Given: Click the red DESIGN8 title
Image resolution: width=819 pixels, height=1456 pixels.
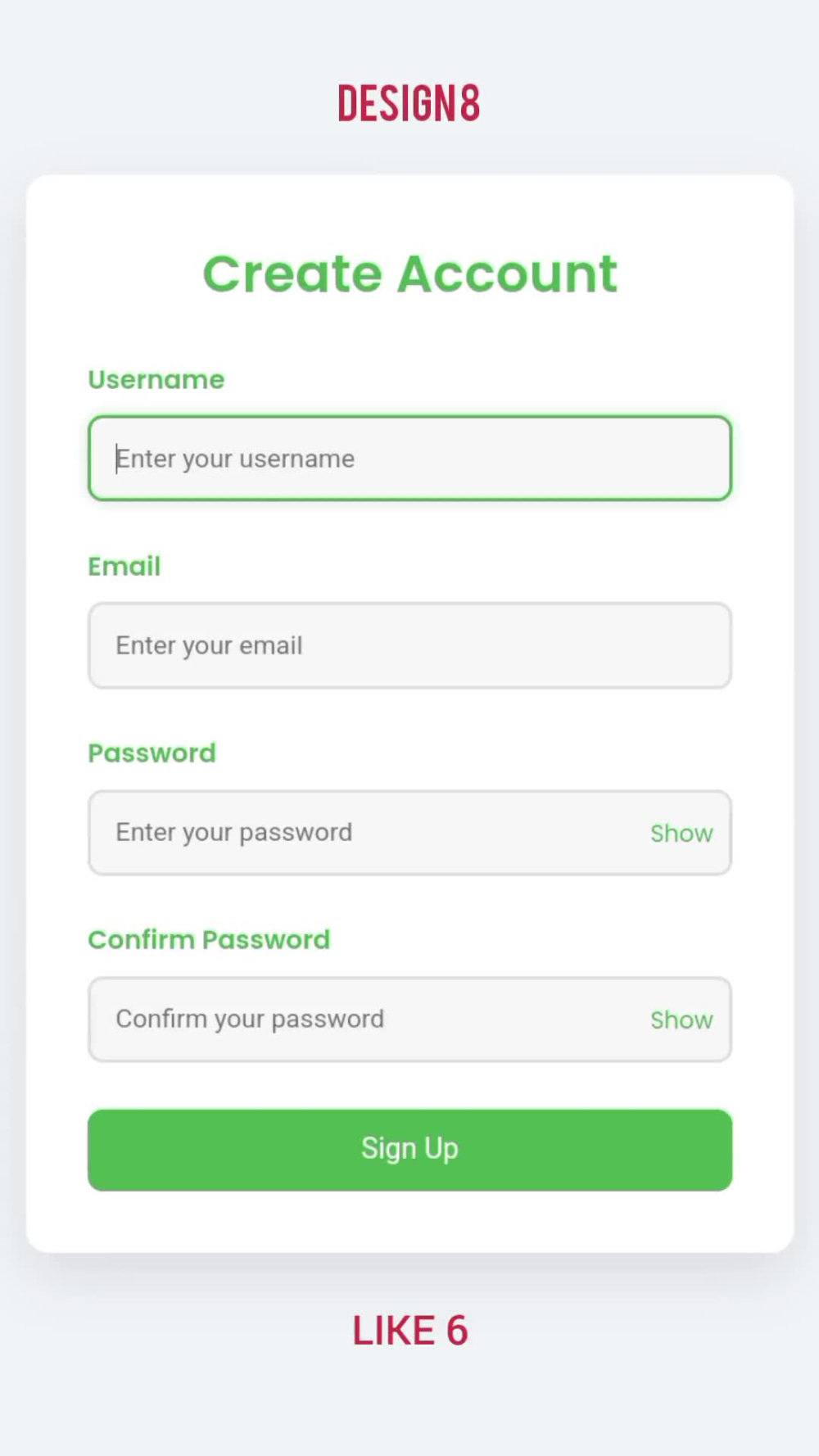Looking at the screenshot, I should (x=409, y=103).
